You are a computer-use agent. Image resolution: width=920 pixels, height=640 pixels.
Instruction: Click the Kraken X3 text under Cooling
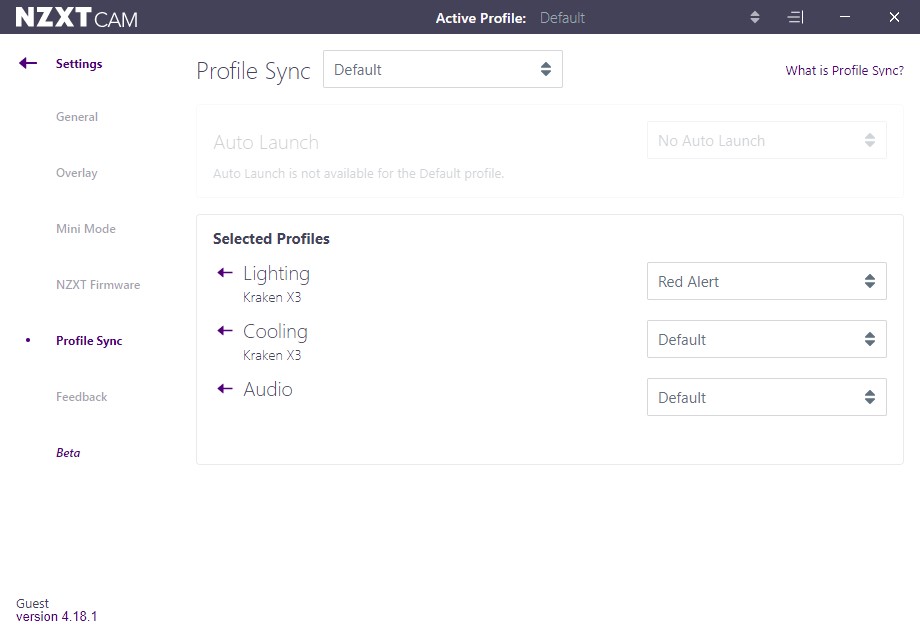coord(272,355)
